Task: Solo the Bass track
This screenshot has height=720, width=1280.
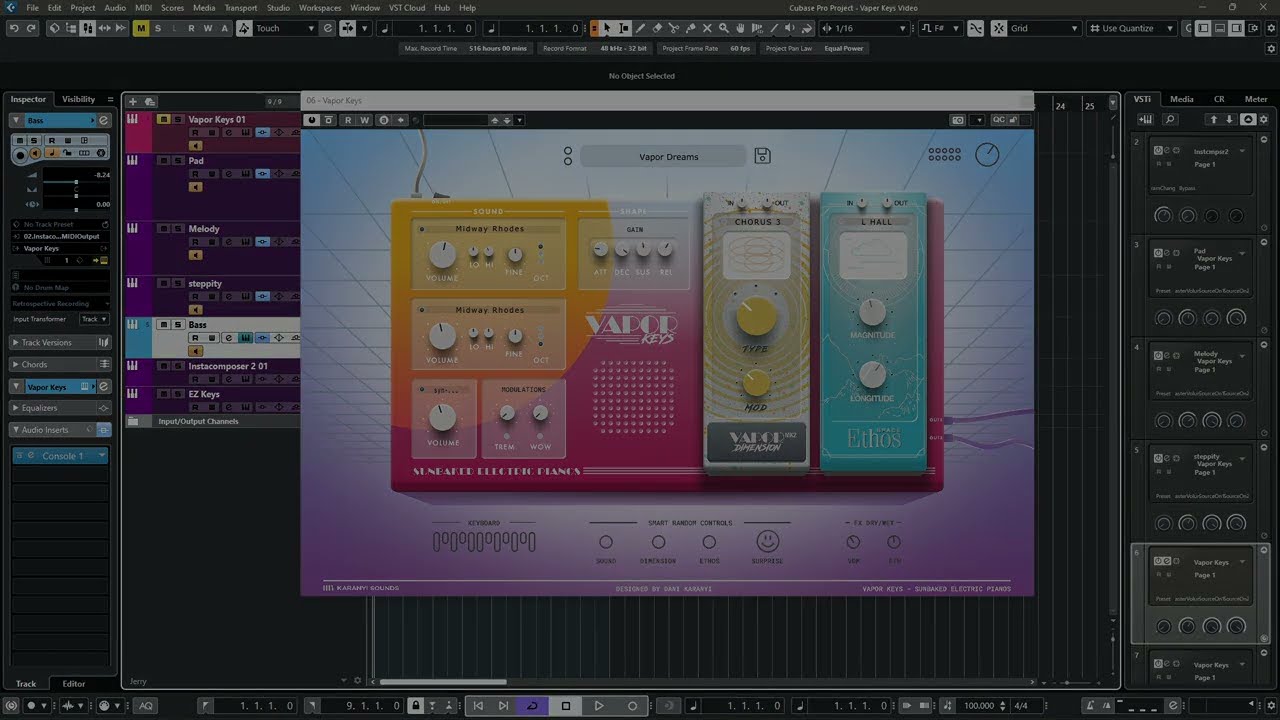Action: 178,325
